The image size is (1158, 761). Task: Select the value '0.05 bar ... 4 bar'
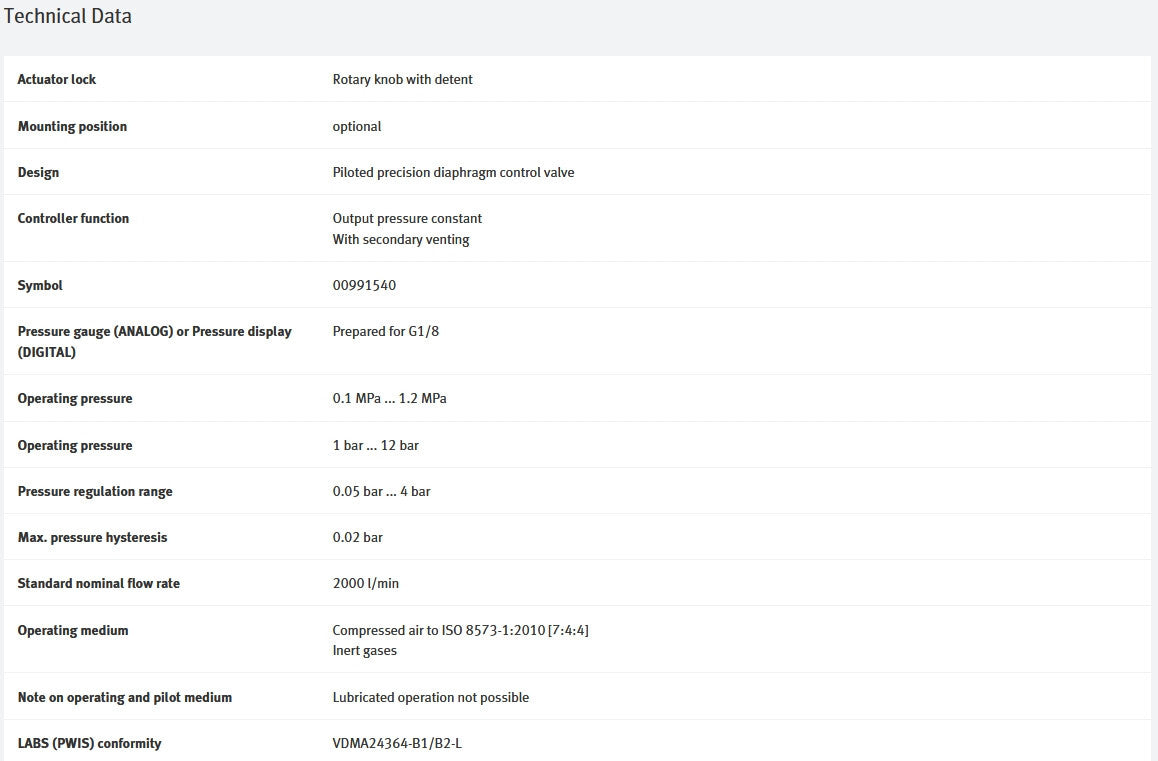point(381,491)
